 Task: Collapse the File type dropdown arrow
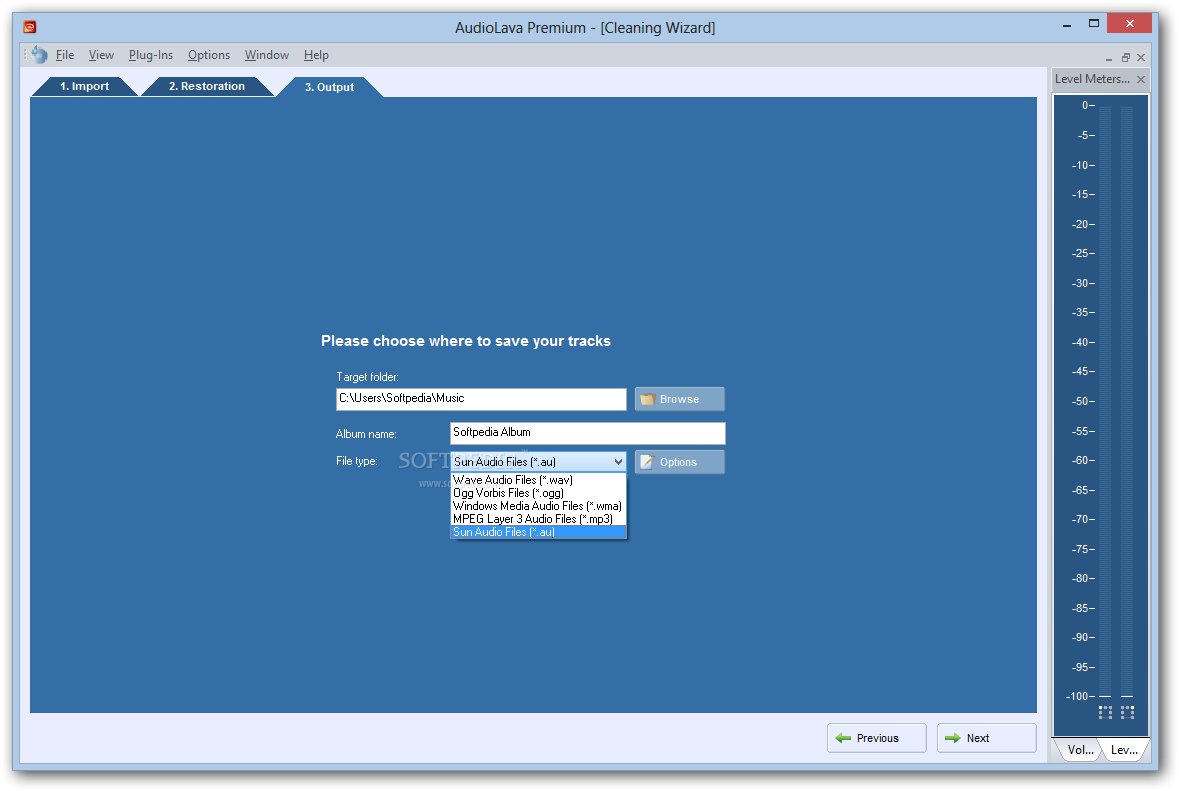click(618, 462)
